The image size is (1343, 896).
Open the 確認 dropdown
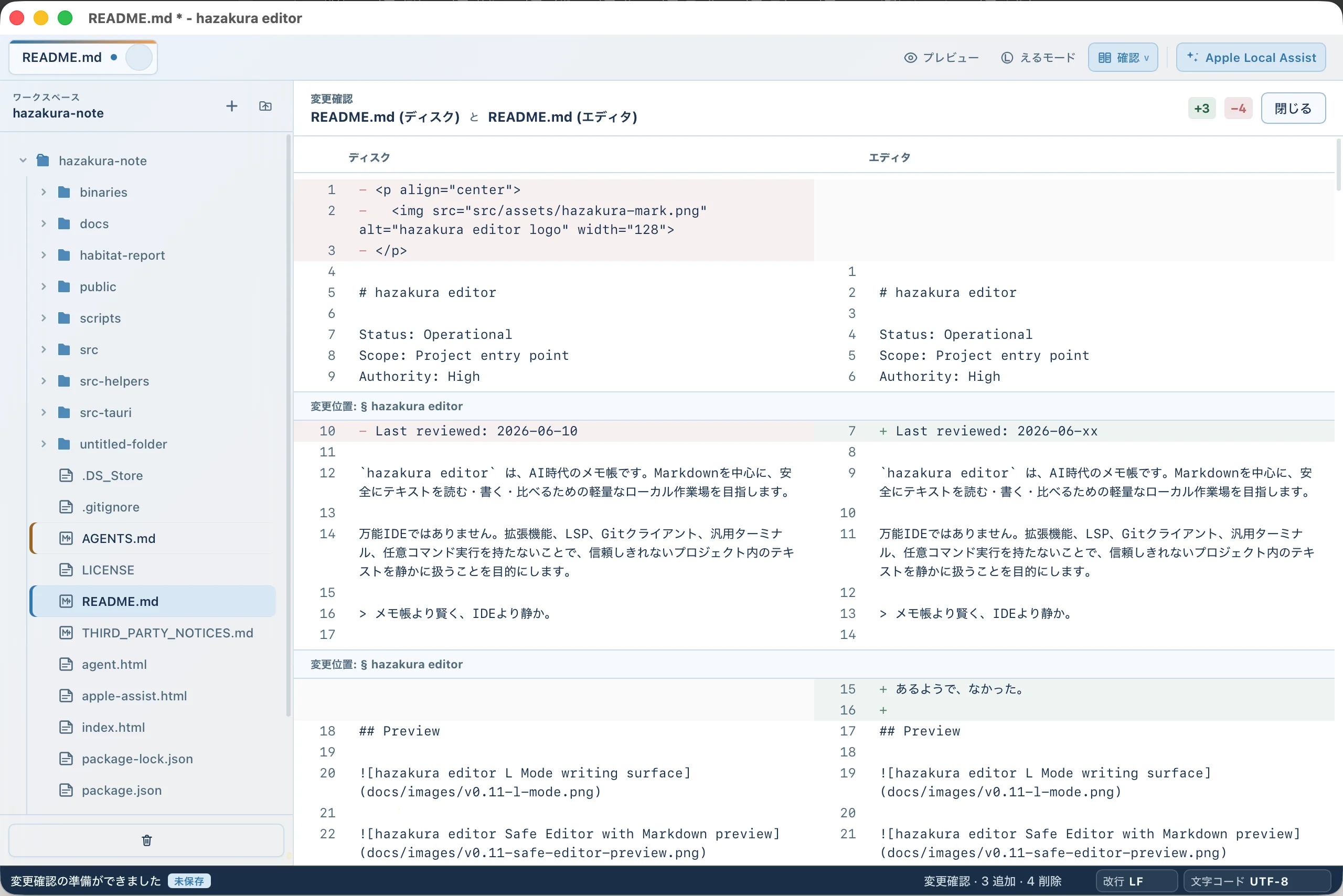click(1123, 58)
